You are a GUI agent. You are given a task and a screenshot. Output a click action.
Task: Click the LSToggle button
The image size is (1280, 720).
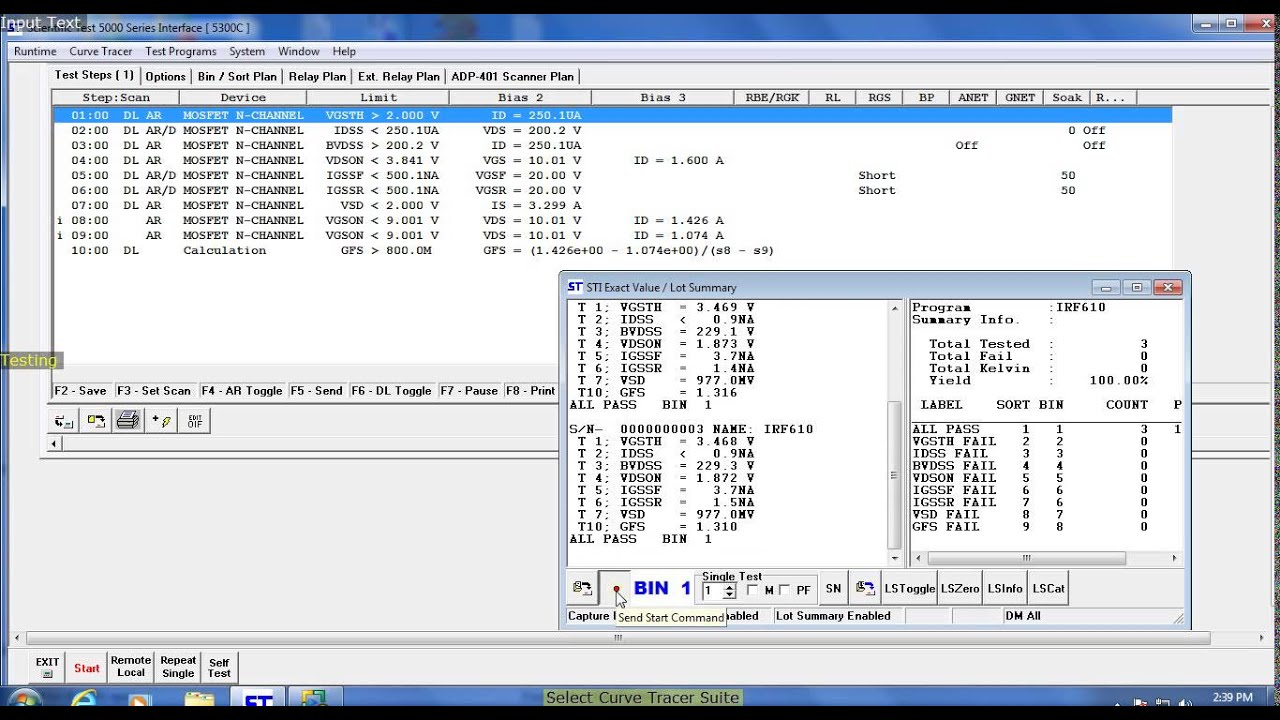(x=909, y=589)
